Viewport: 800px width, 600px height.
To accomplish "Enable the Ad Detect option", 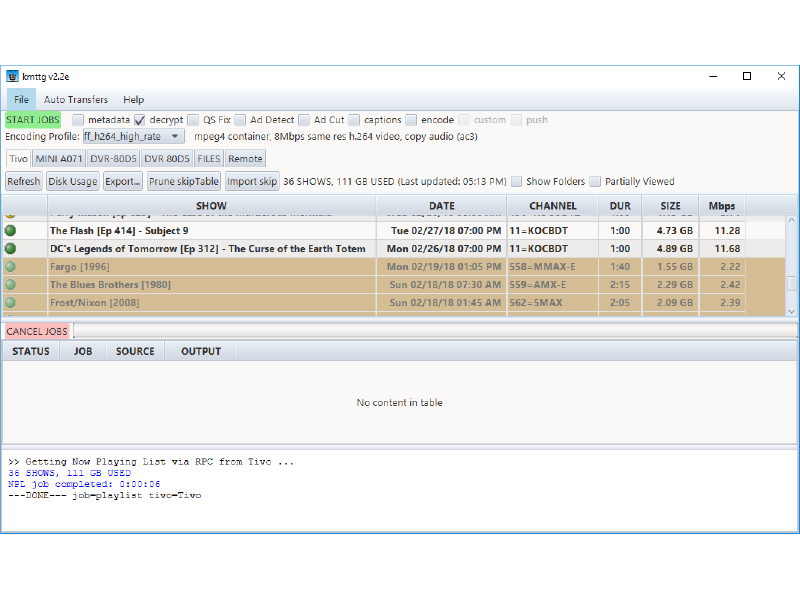I will [241, 120].
